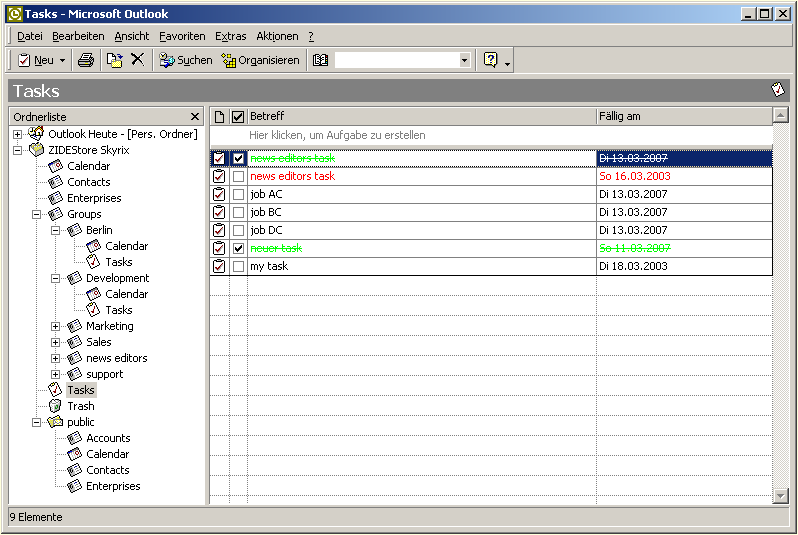Expand the Marketing group node
The image size is (798, 535).
pos(55,326)
